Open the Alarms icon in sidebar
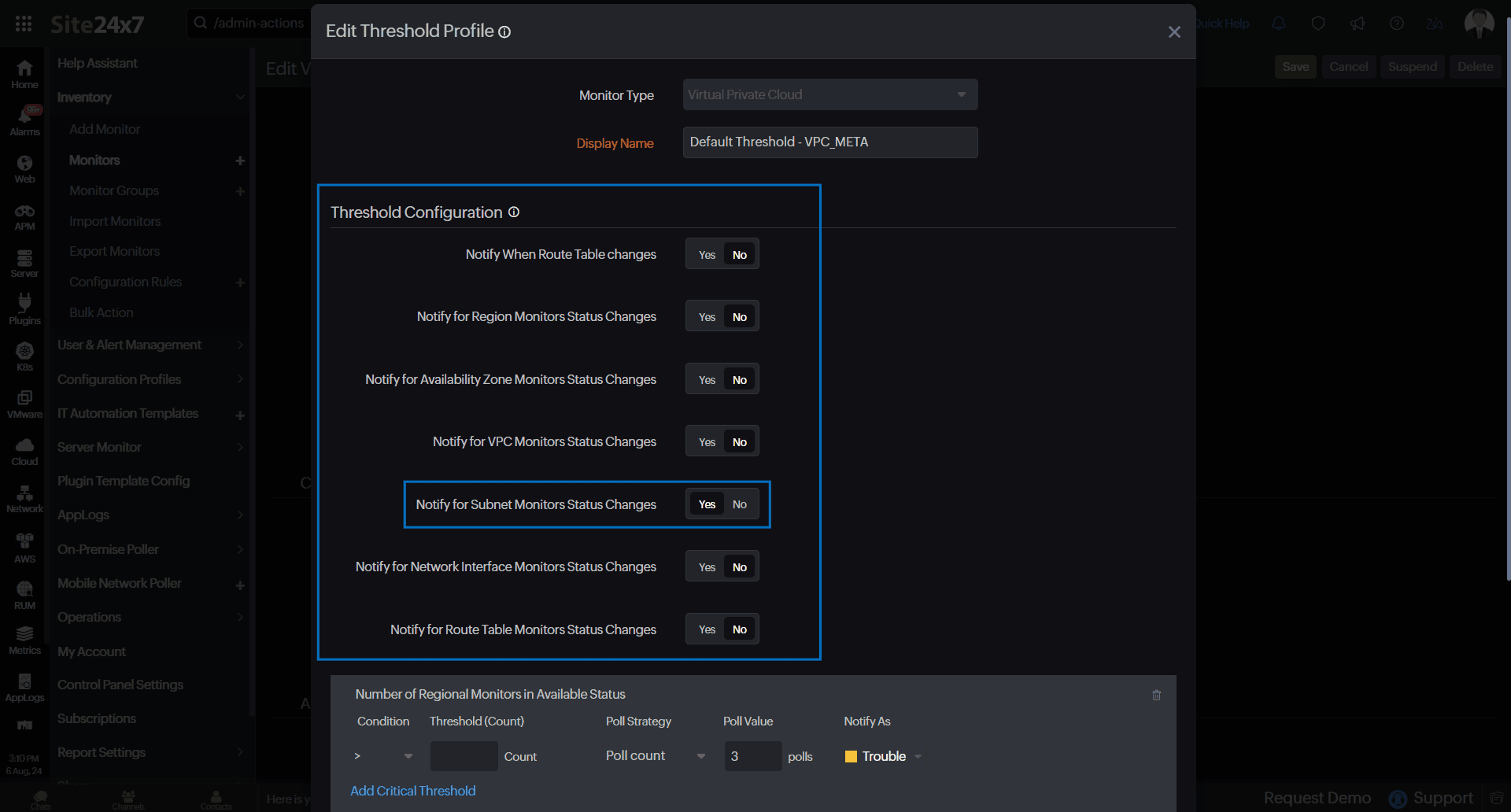This screenshot has height=812, width=1511. pyautogui.click(x=24, y=121)
